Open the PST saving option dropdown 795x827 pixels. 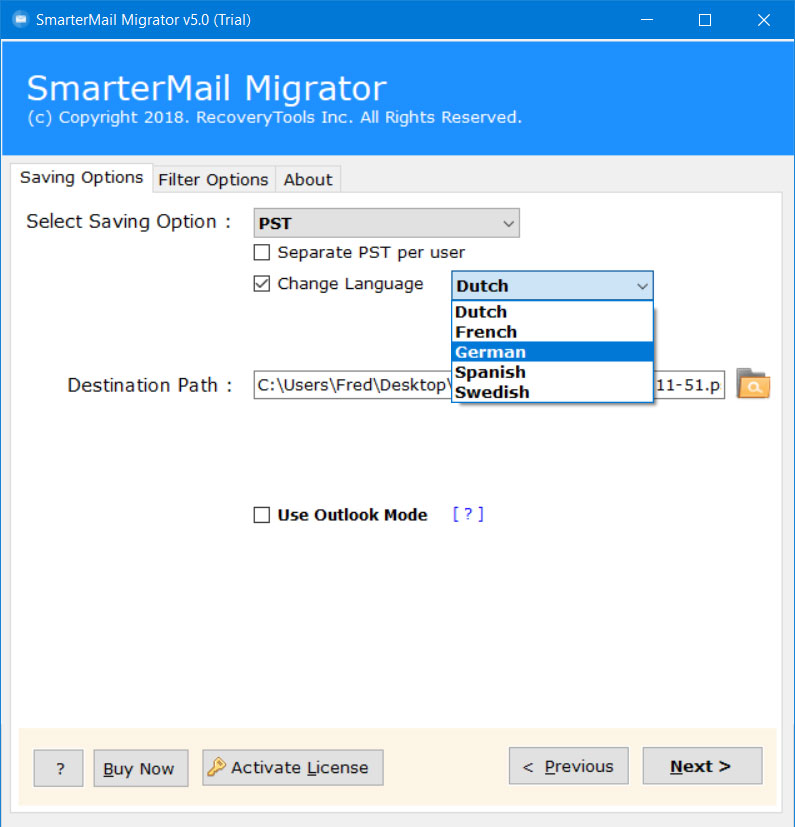point(386,223)
